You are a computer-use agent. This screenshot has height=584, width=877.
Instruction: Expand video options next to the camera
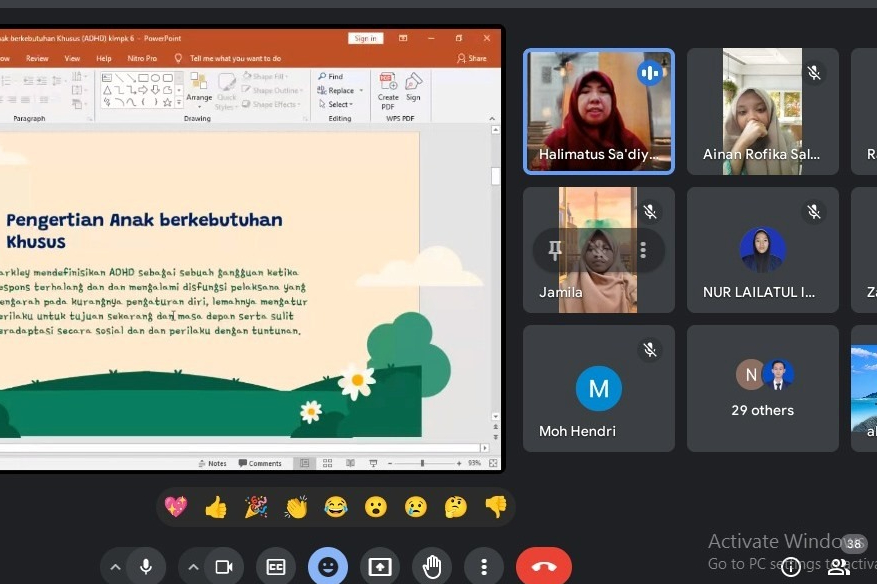[x=194, y=565]
